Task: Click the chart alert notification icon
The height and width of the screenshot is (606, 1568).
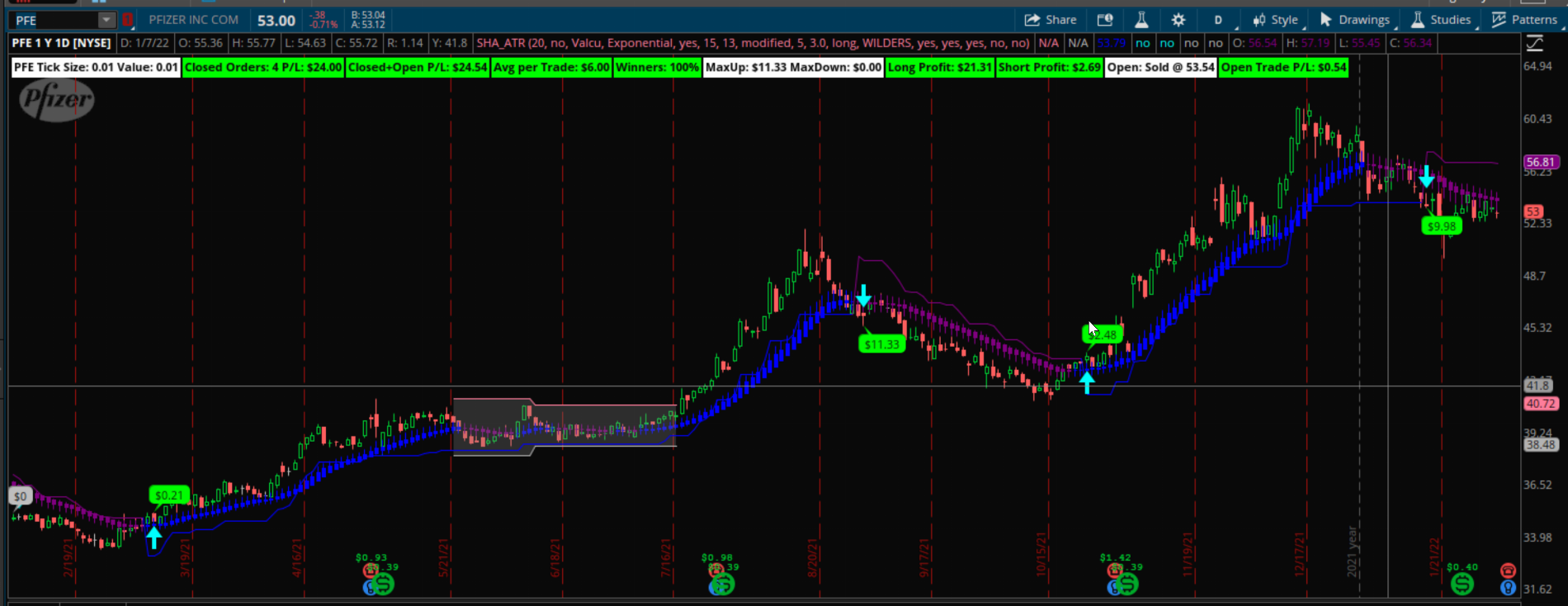Action: coord(1105,20)
